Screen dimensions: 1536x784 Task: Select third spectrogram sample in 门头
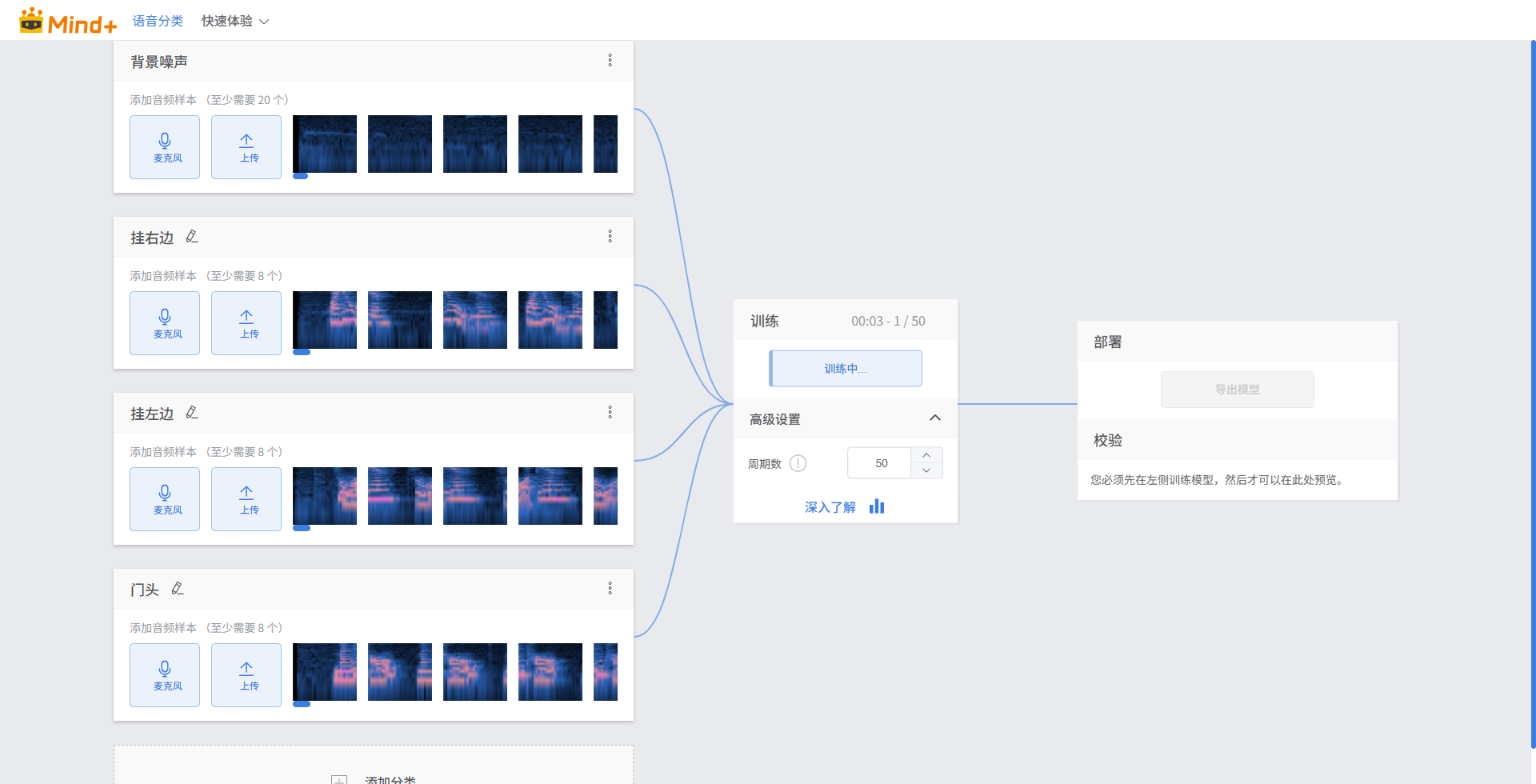point(475,672)
